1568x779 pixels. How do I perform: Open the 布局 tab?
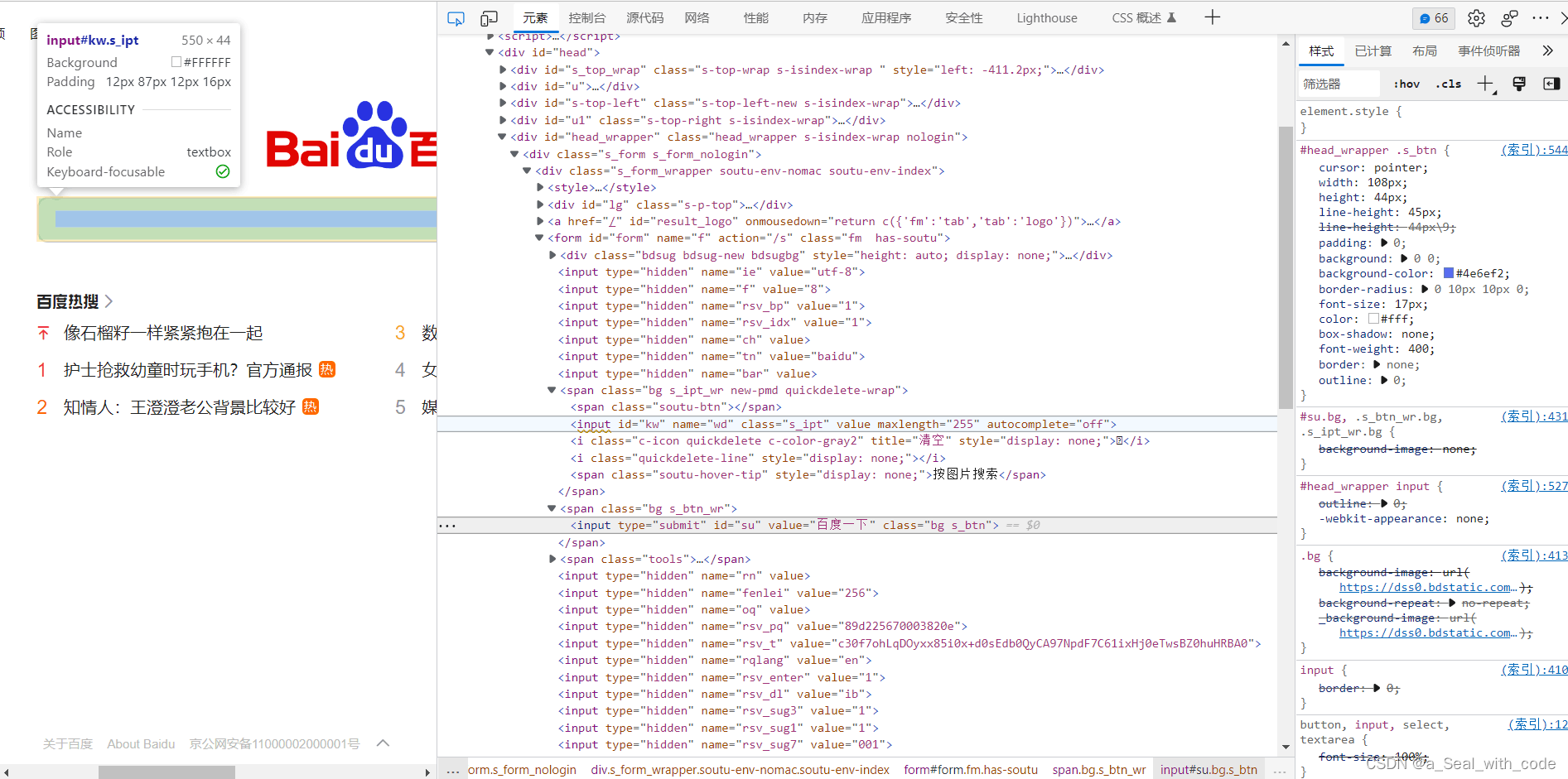click(x=1425, y=51)
